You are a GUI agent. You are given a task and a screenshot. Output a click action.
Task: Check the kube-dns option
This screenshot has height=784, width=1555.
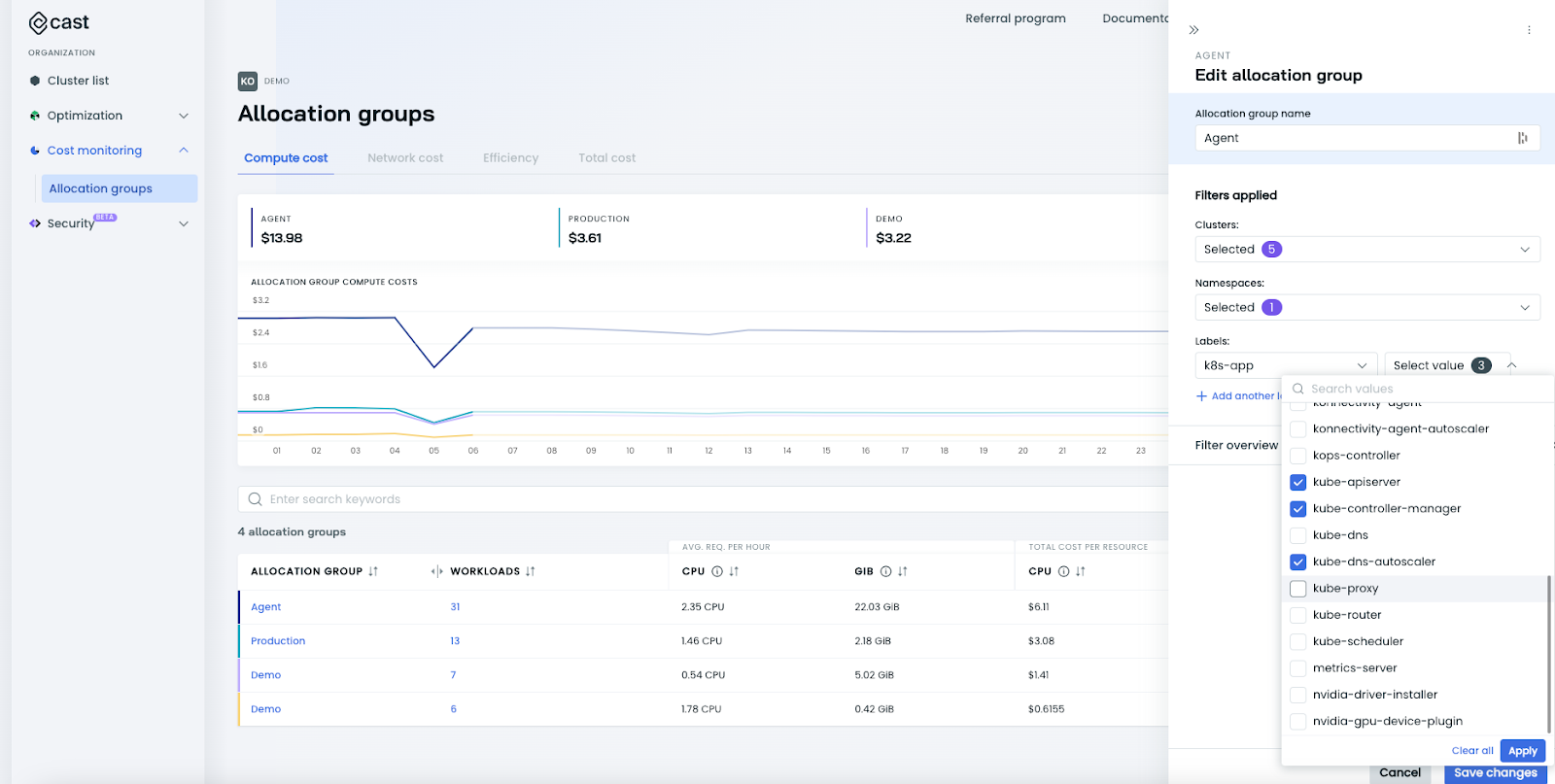click(1298, 535)
